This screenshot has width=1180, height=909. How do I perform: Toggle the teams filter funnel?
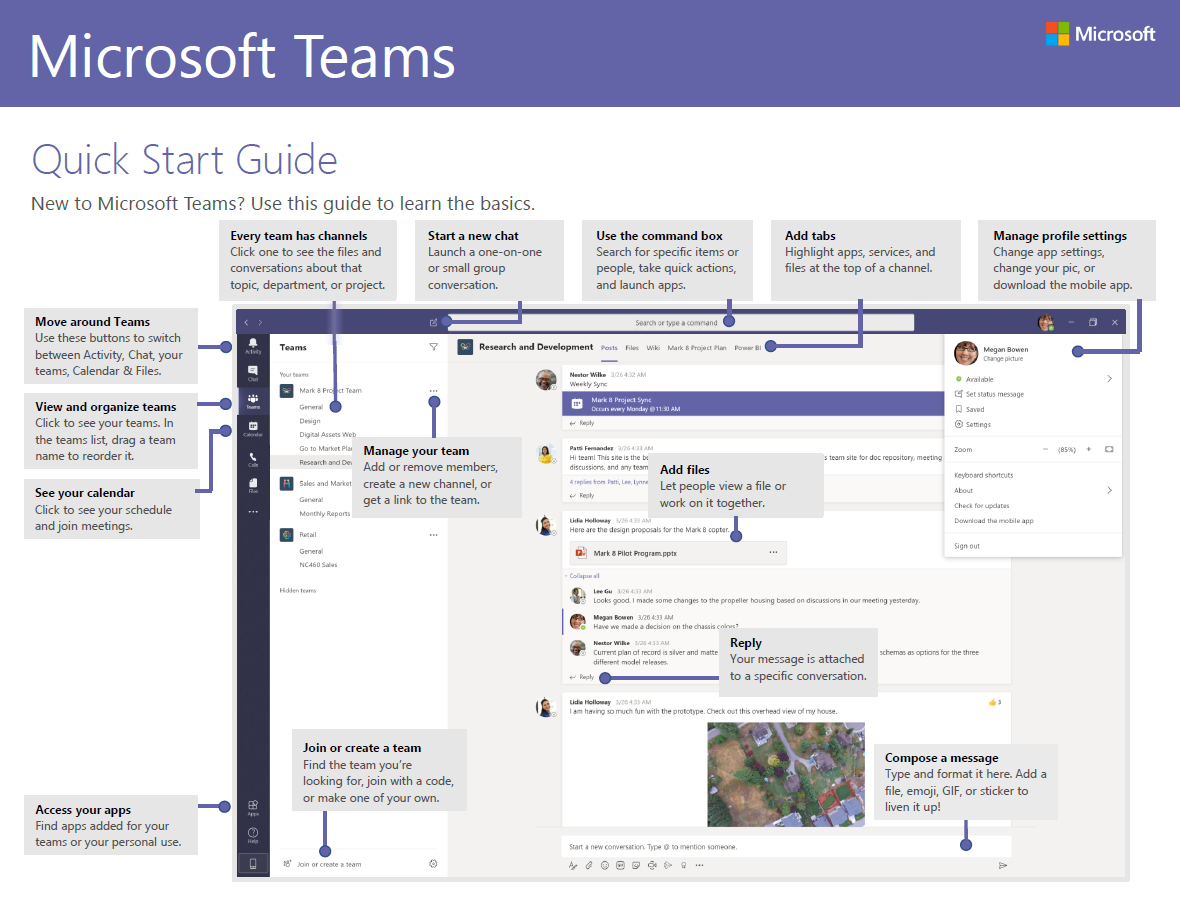click(x=433, y=347)
